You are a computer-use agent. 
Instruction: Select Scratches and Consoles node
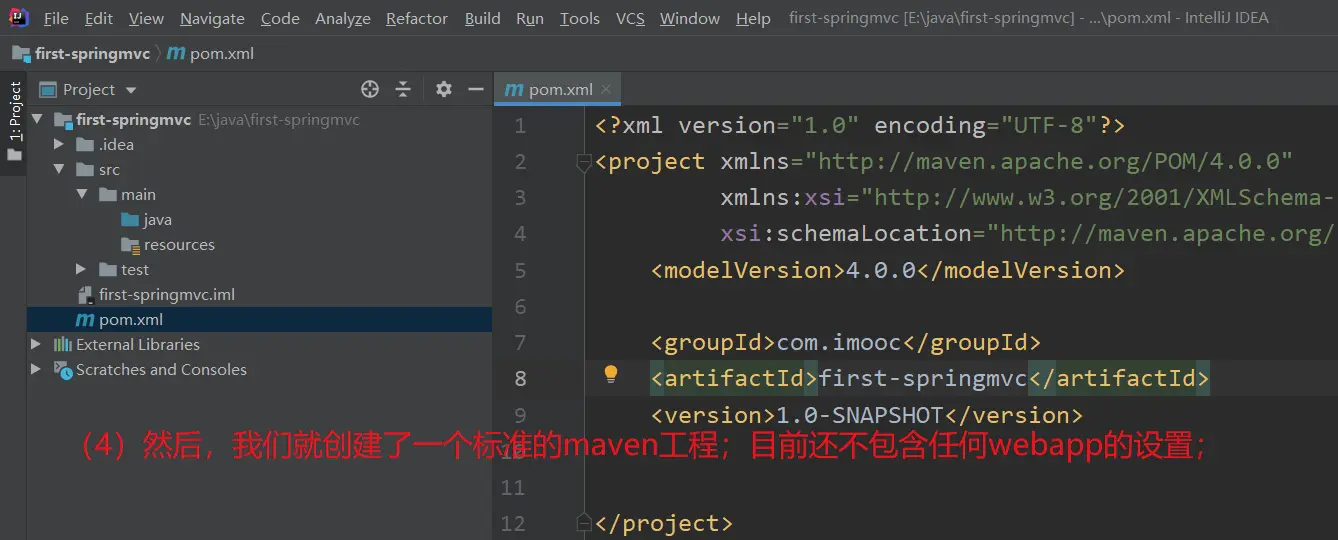pyautogui.click(x=161, y=370)
